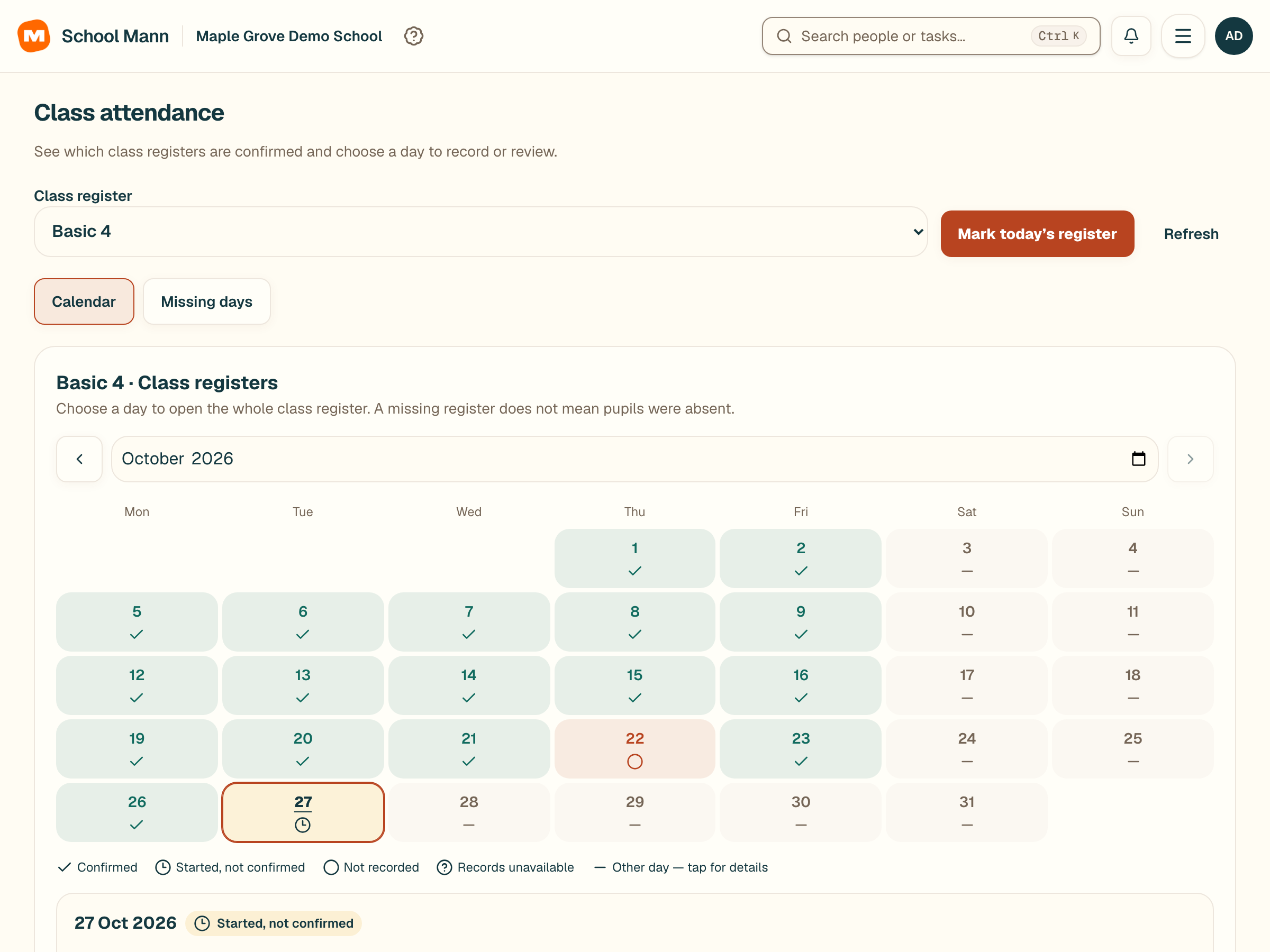Click the Refresh button
The image size is (1270, 952).
coord(1191,234)
